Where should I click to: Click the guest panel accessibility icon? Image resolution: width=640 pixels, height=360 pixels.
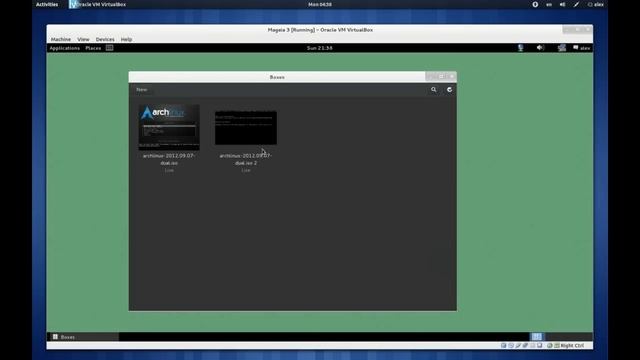tap(521, 48)
